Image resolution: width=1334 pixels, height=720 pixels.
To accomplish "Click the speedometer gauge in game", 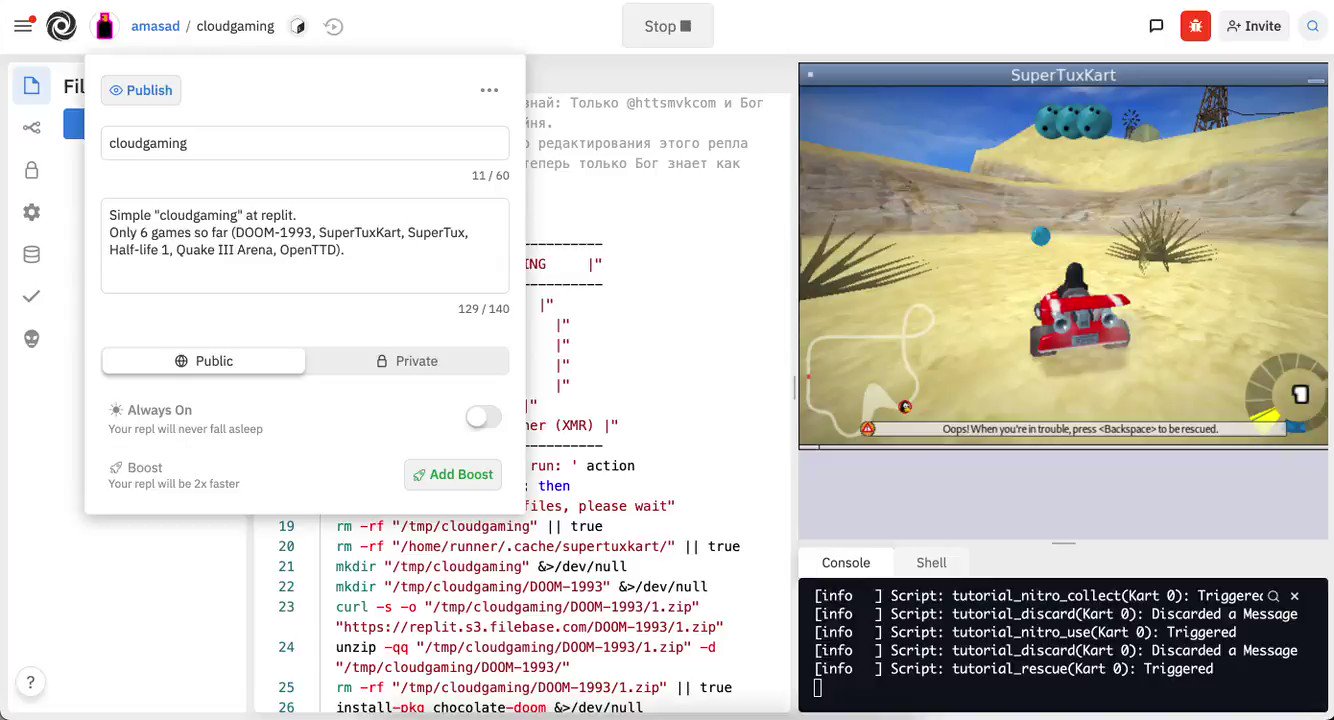I will (1288, 394).
